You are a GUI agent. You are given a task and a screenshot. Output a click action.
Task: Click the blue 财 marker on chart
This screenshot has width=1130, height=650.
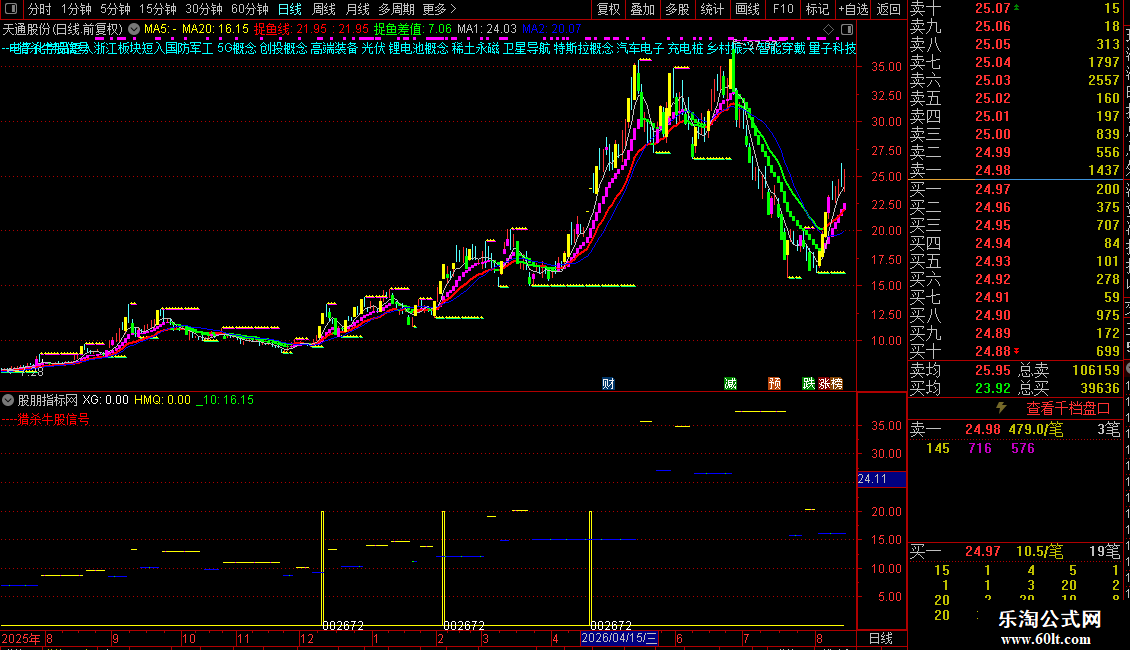tap(608, 383)
